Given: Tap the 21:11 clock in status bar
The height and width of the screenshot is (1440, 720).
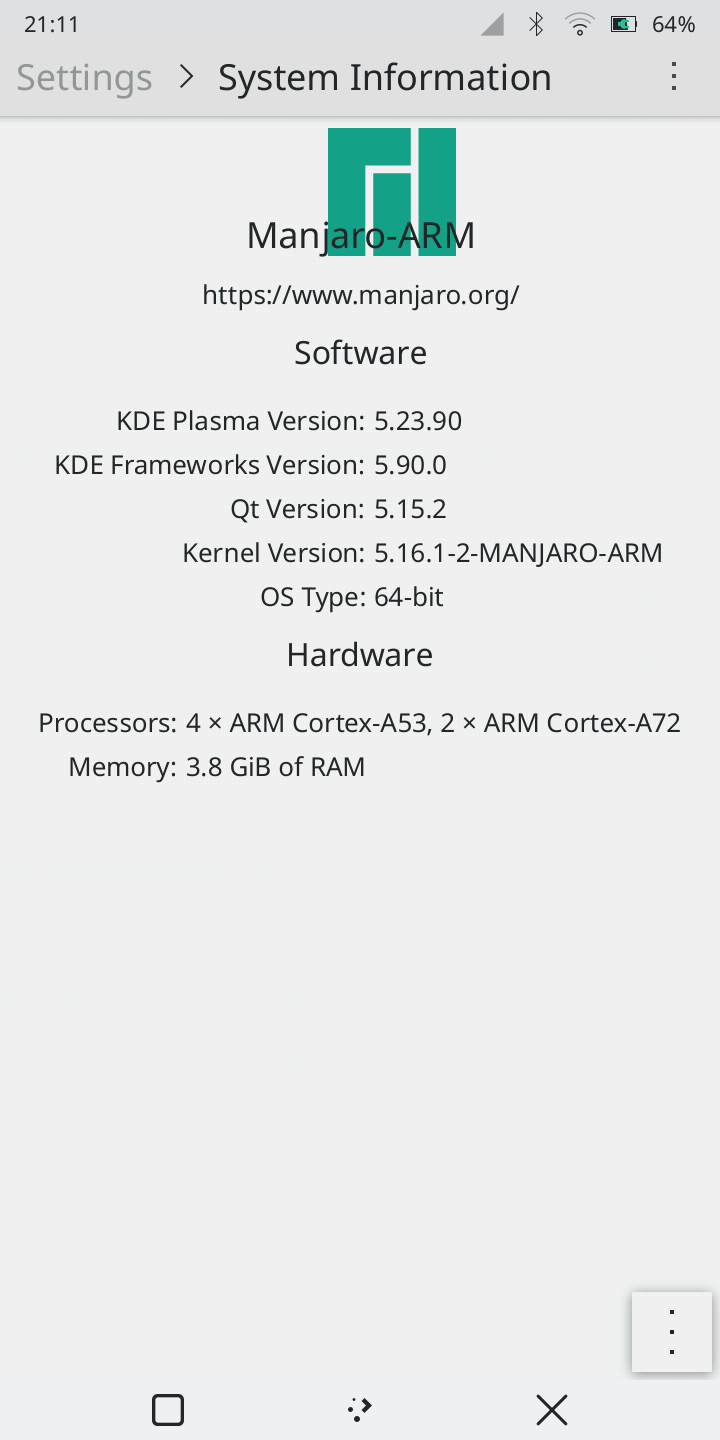Looking at the screenshot, I should [x=51, y=25].
